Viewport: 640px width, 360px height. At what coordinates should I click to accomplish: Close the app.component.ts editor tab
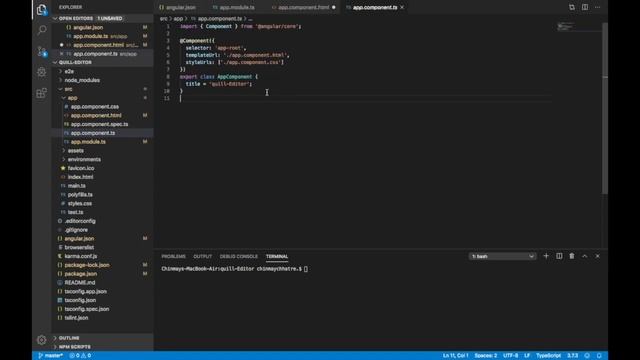click(402, 7)
